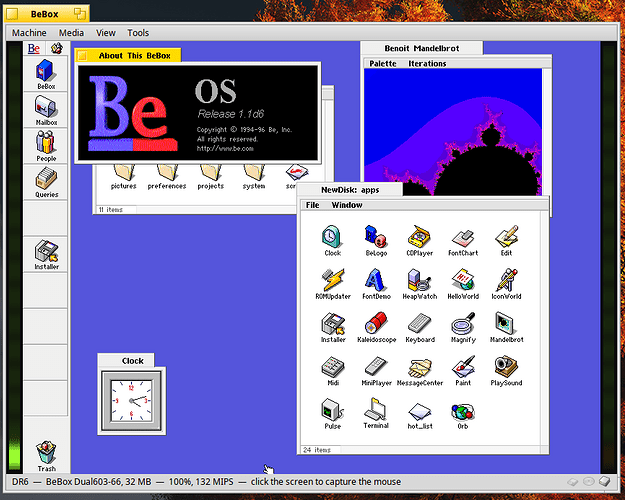Viewport: 625px width, 500px height.
Task: Open File menu in apps window
Action: click(x=312, y=205)
